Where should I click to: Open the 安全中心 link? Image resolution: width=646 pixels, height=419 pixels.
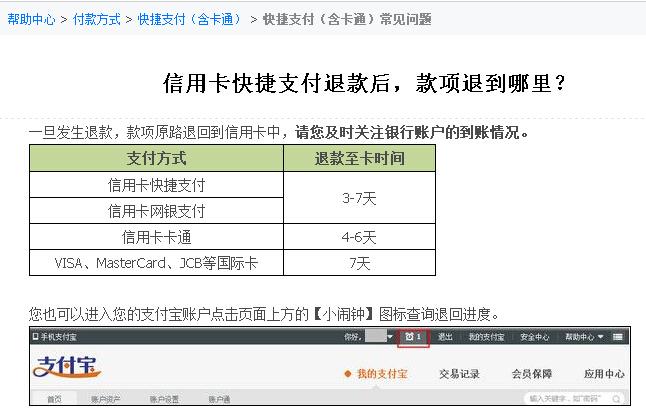point(534,337)
